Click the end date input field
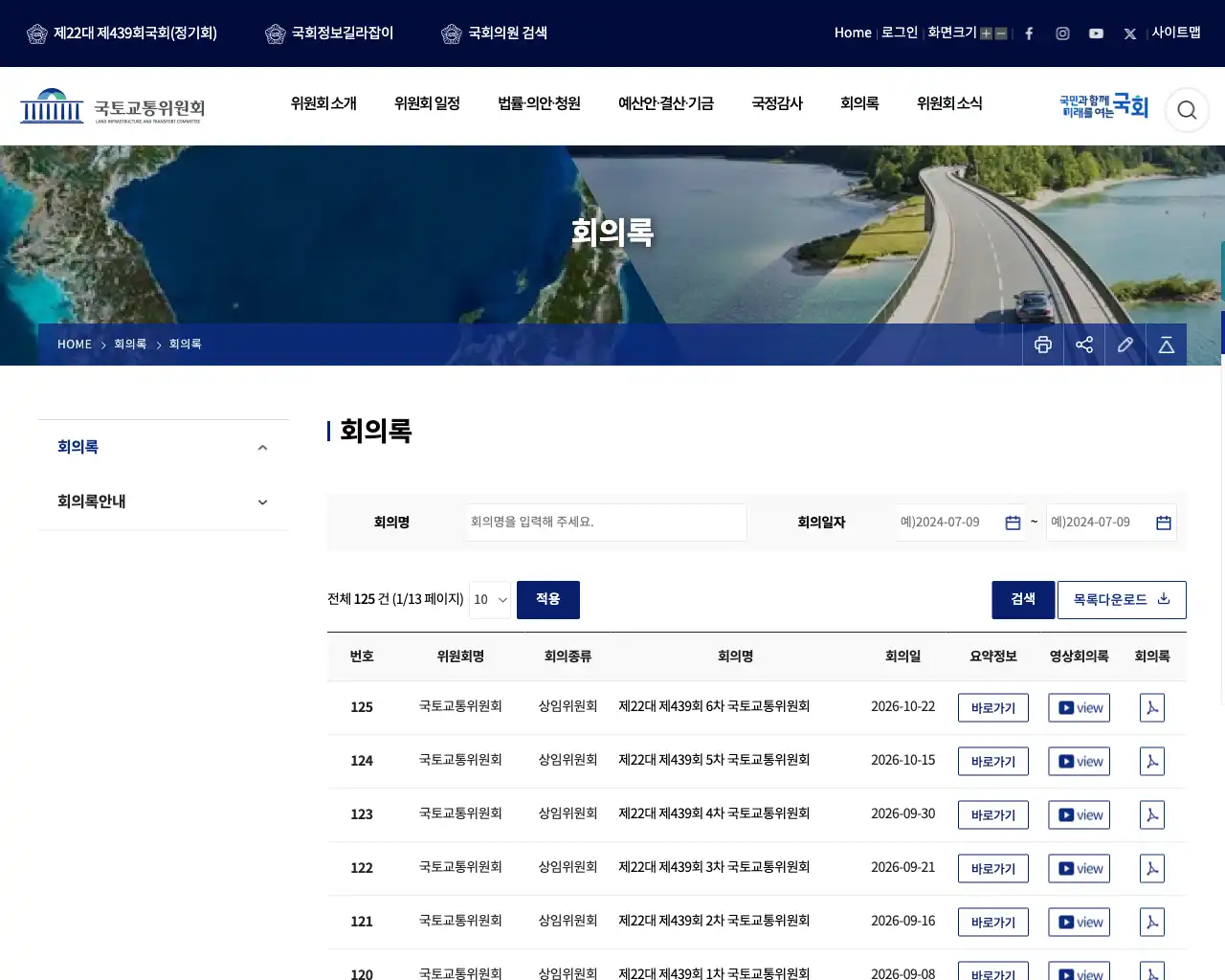This screenshot has height=980, width=1225. [x=1111, y=523]
